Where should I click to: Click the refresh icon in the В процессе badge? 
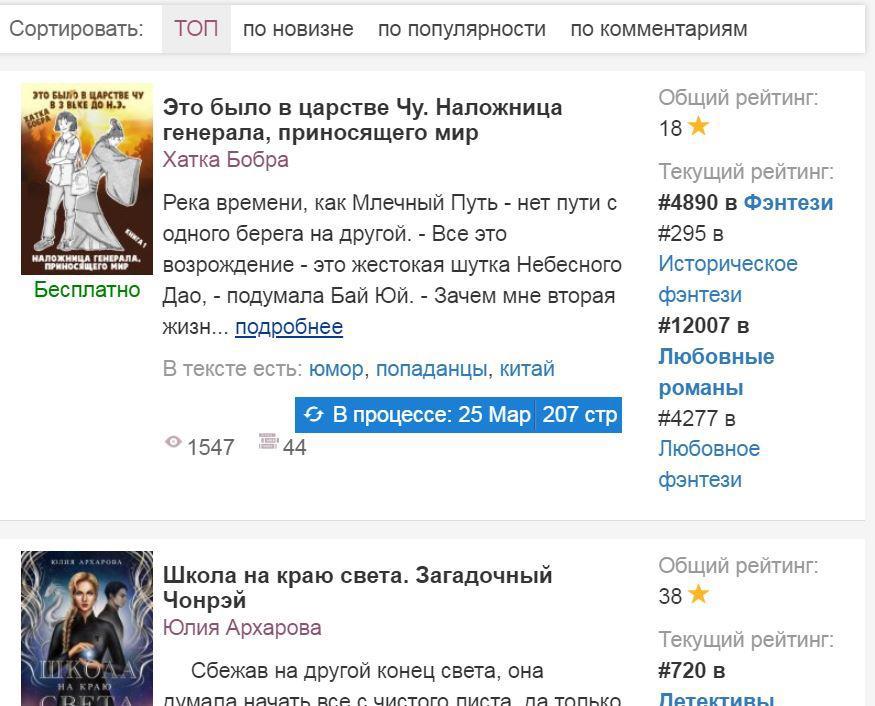click(314, 415)
